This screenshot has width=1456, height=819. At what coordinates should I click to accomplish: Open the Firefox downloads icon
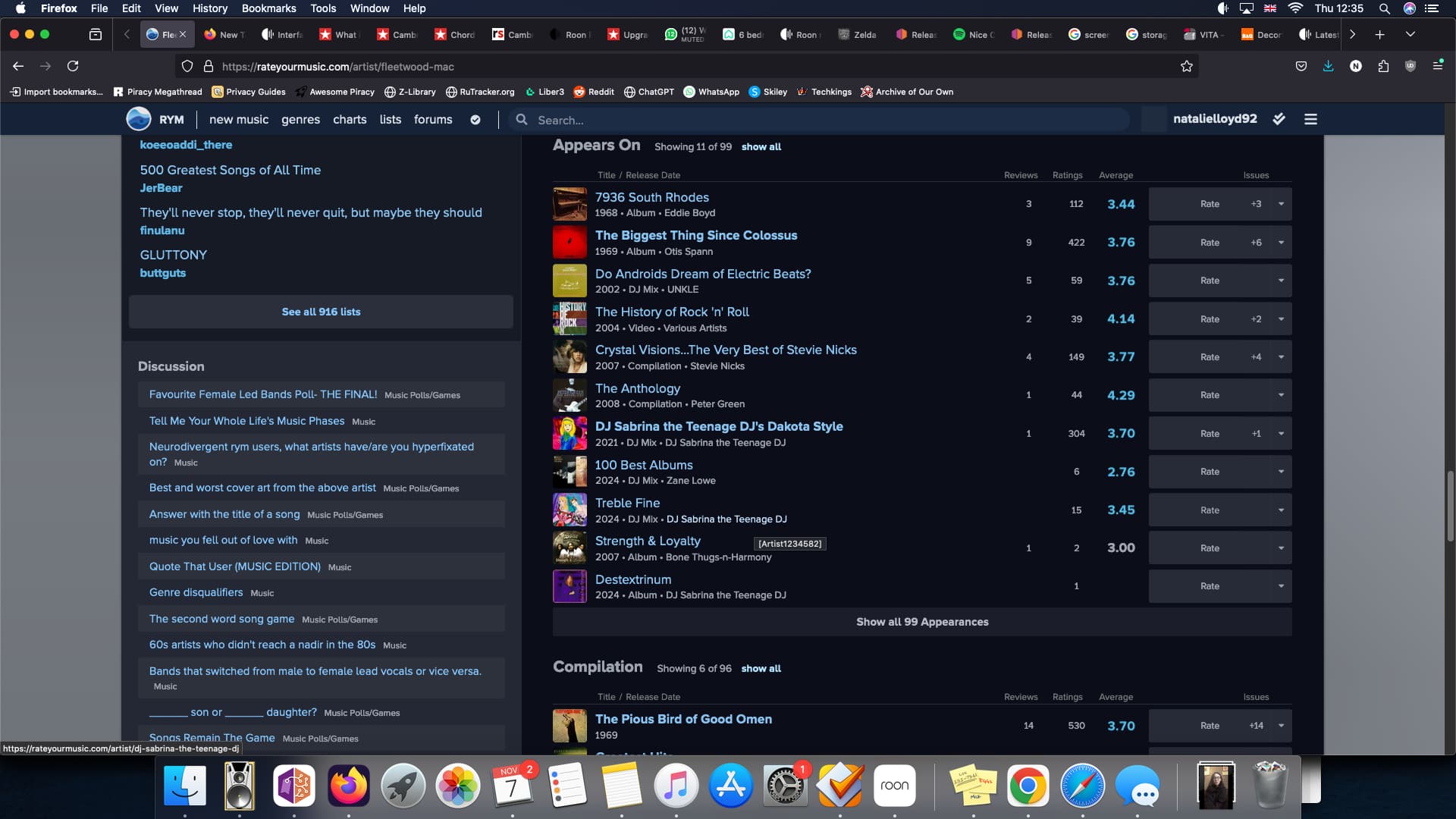point(1328,66)
